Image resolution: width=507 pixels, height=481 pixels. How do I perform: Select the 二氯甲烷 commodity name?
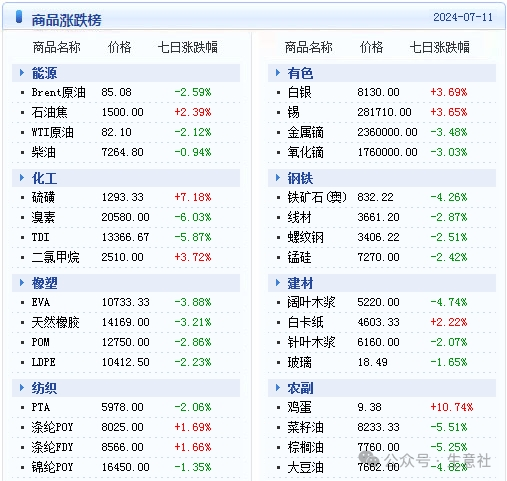click(56, 257)
